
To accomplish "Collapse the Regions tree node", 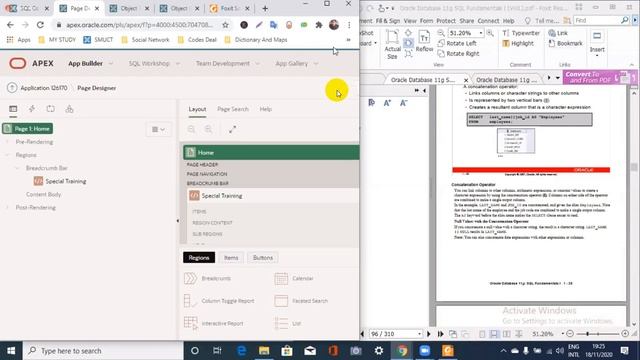I will 7,155.
